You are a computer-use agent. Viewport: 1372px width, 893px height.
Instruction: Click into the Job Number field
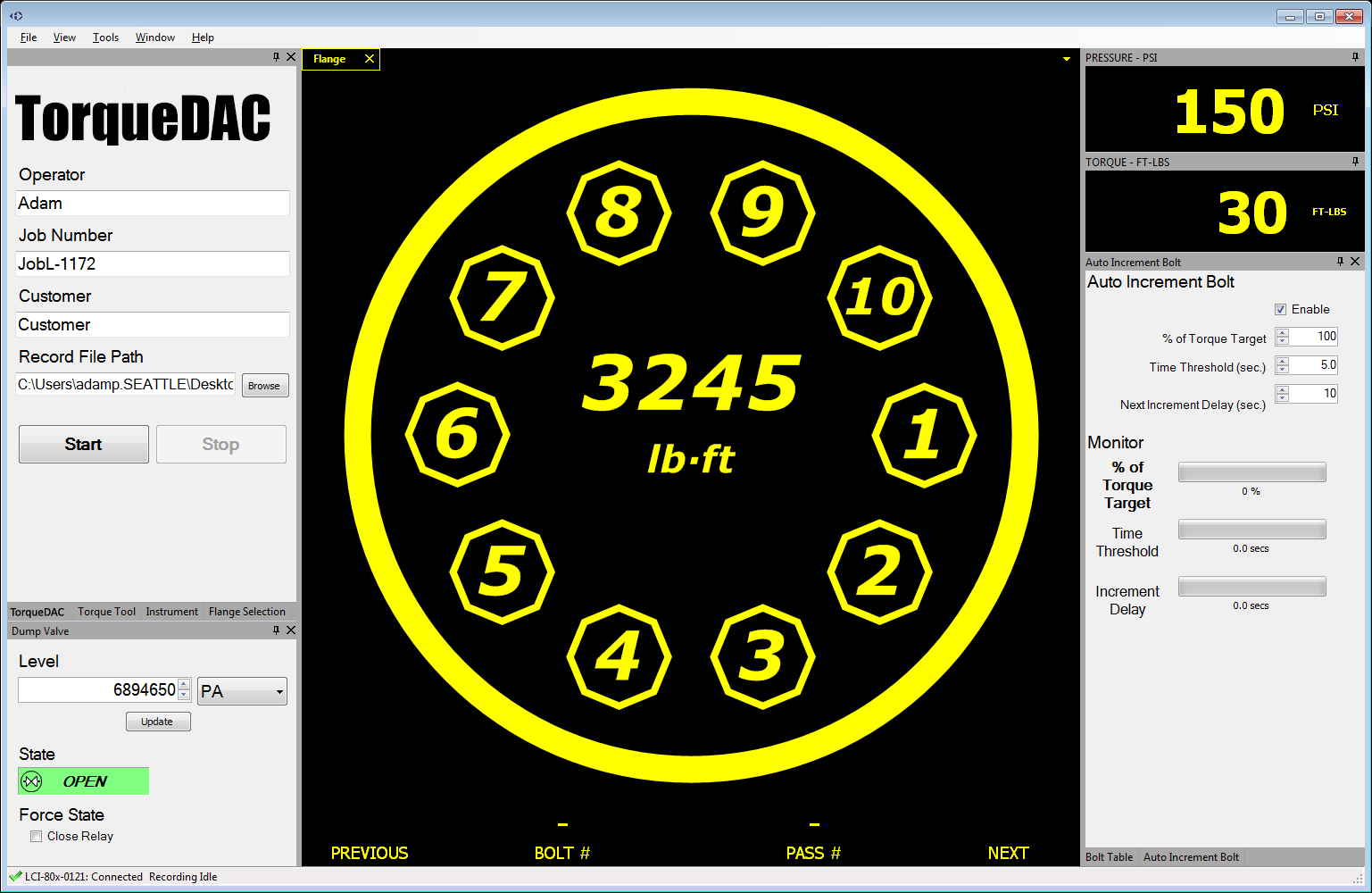tap(153, 264)
